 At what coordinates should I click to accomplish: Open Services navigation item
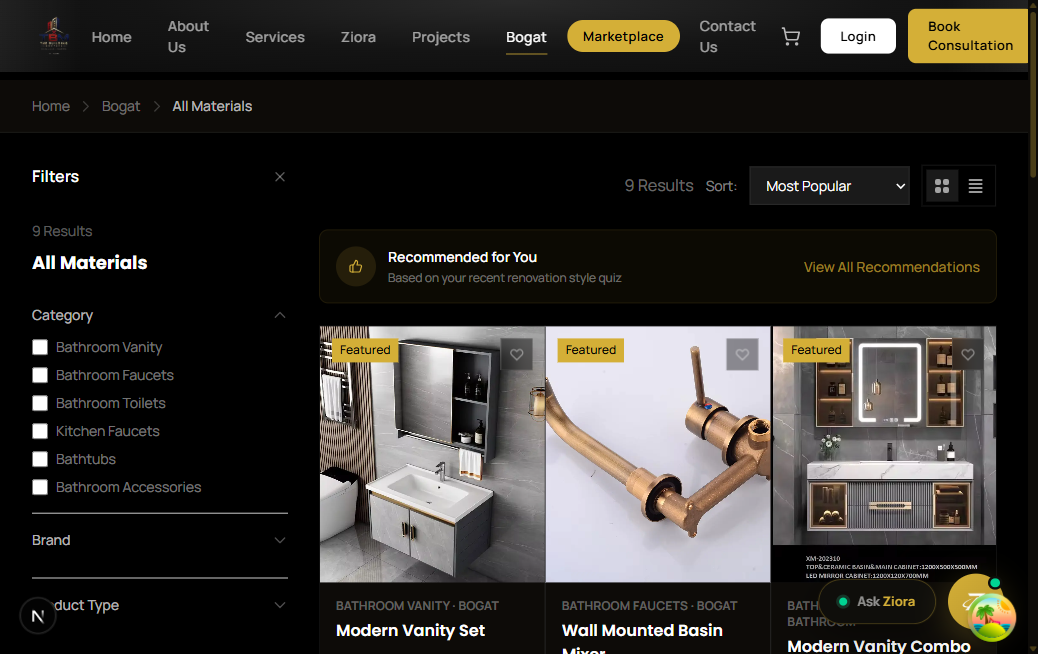(275, 37)
